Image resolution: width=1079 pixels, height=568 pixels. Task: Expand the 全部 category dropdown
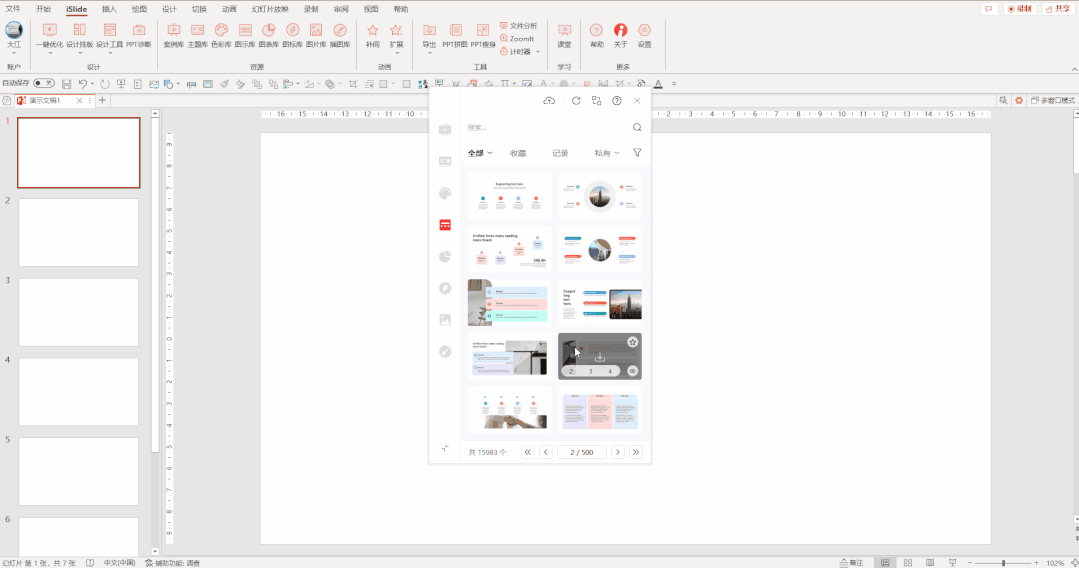tap(480, 153)
